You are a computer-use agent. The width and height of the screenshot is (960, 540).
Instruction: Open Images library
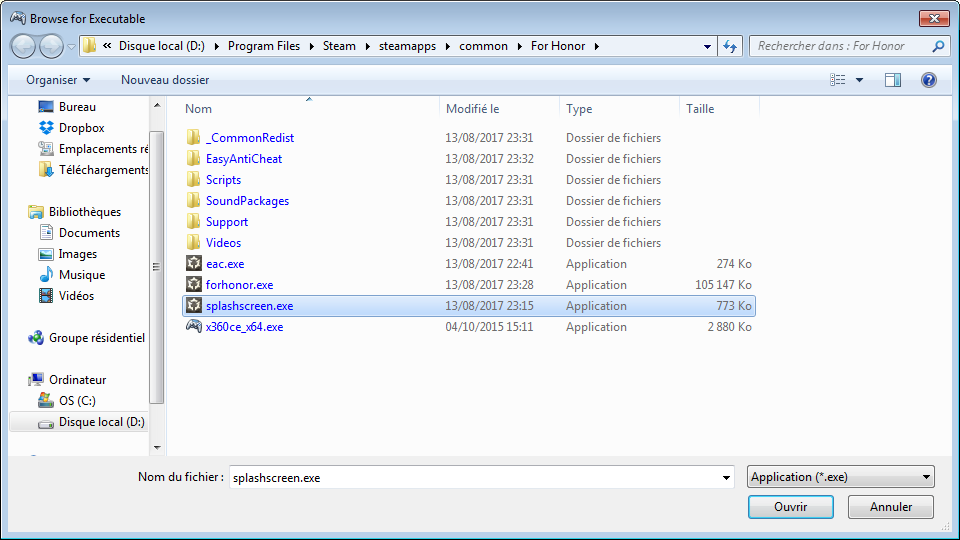point(77,254)
